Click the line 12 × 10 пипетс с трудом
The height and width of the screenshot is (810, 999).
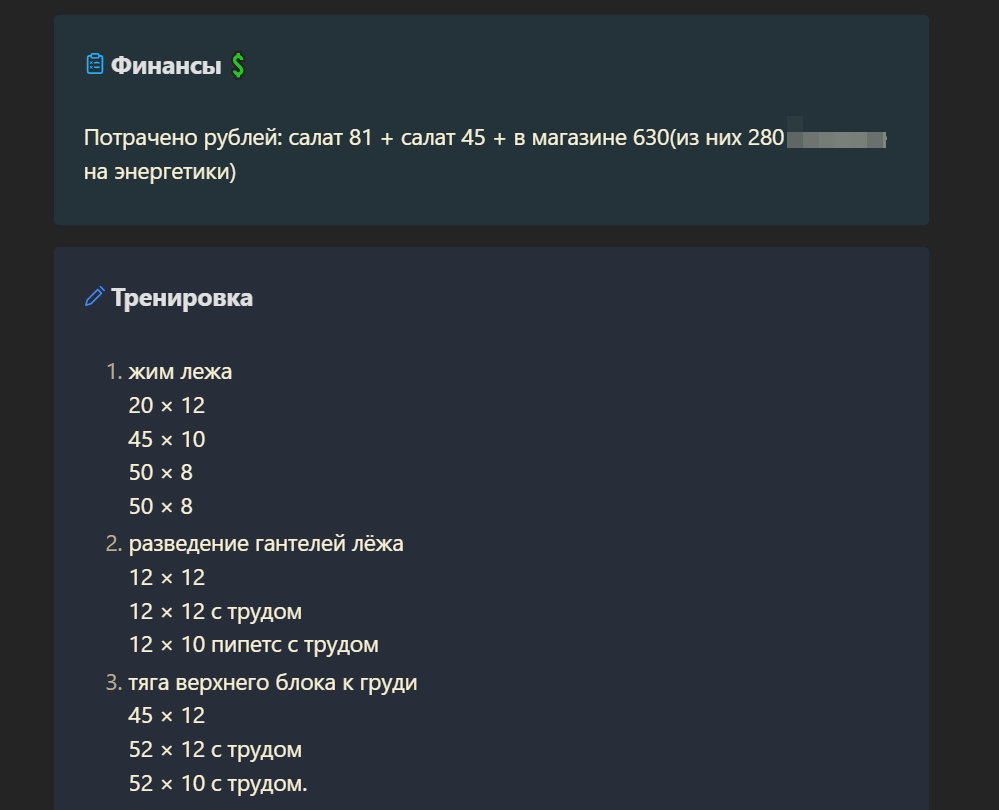(x=254, y=644)
